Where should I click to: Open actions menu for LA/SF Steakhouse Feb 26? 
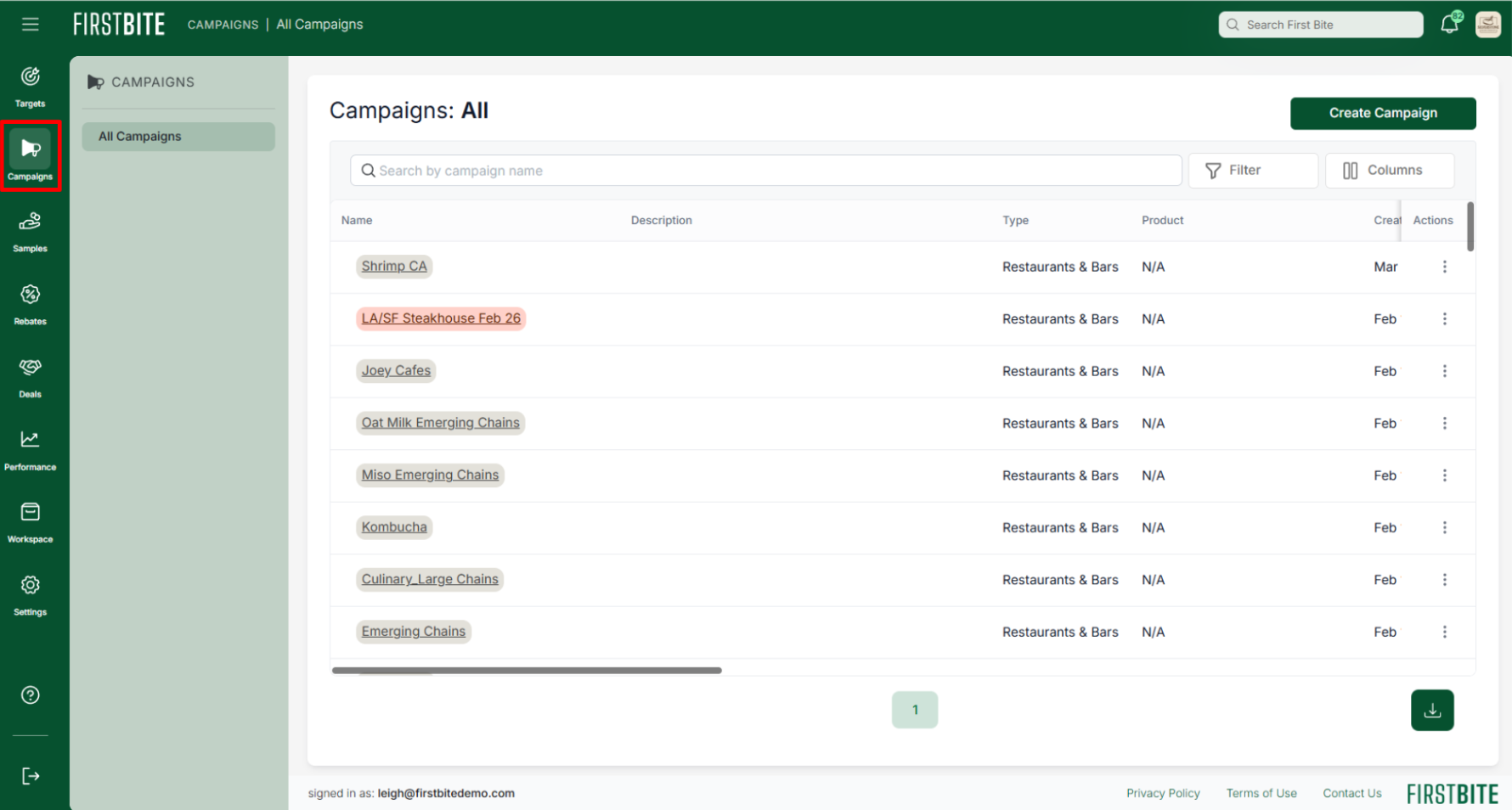coord(1444,319)
